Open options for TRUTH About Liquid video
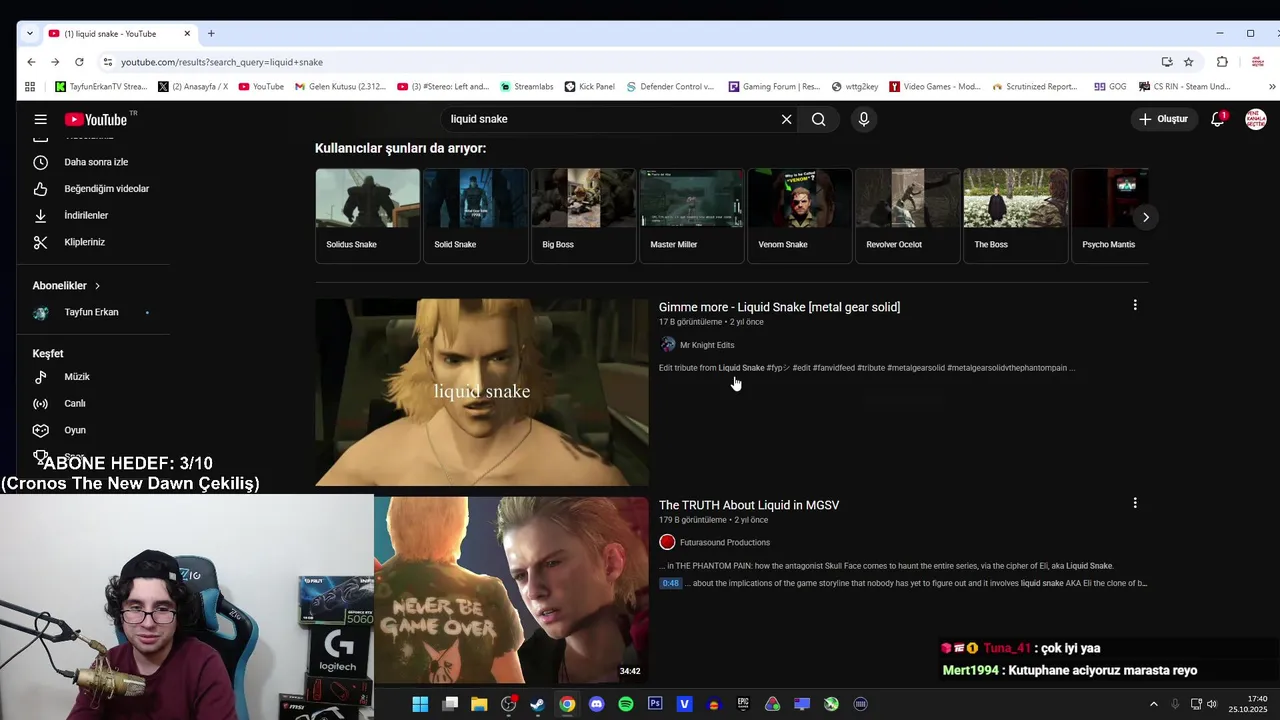 click(1135, 503)
